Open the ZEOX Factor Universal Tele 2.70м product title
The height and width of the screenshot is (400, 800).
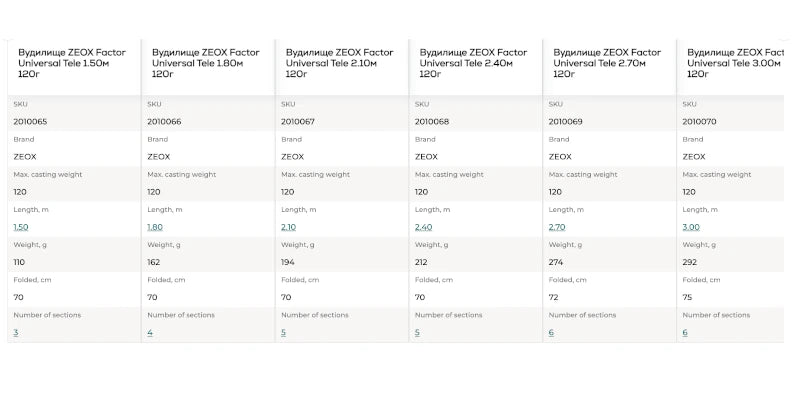tap(607, 62)
